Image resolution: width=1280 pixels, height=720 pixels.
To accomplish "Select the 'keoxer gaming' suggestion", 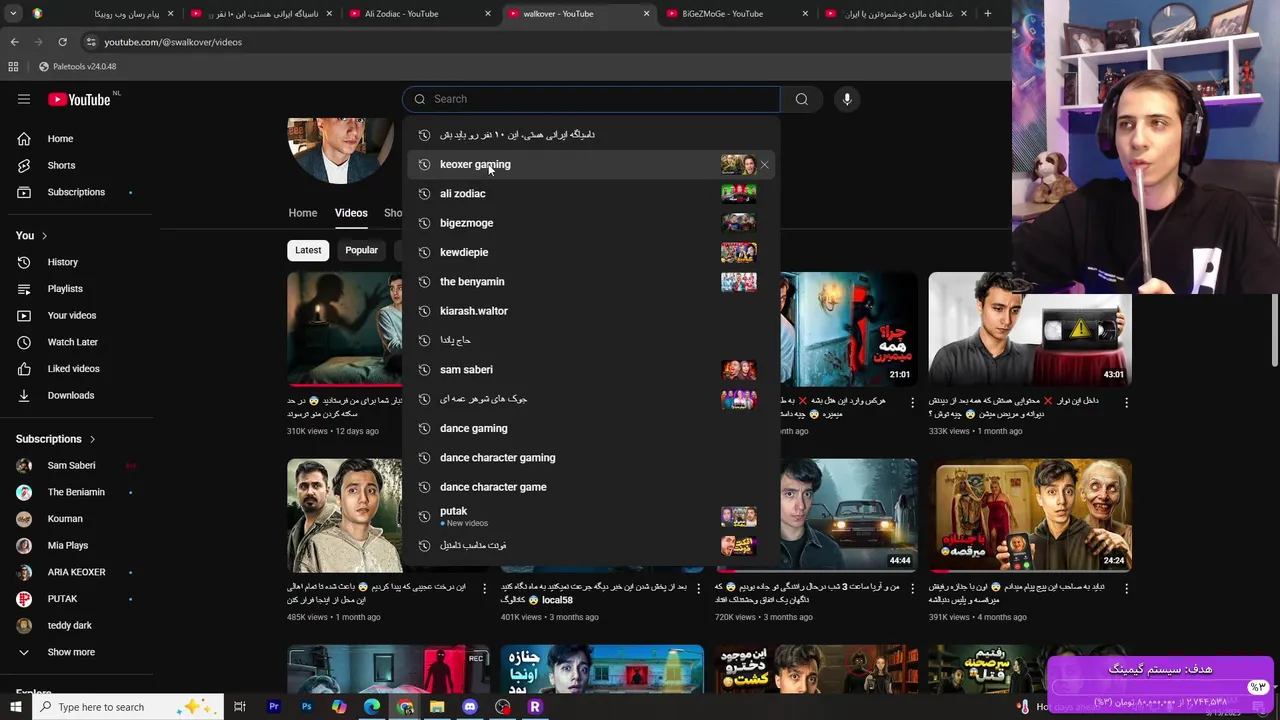I will point(591,164).
